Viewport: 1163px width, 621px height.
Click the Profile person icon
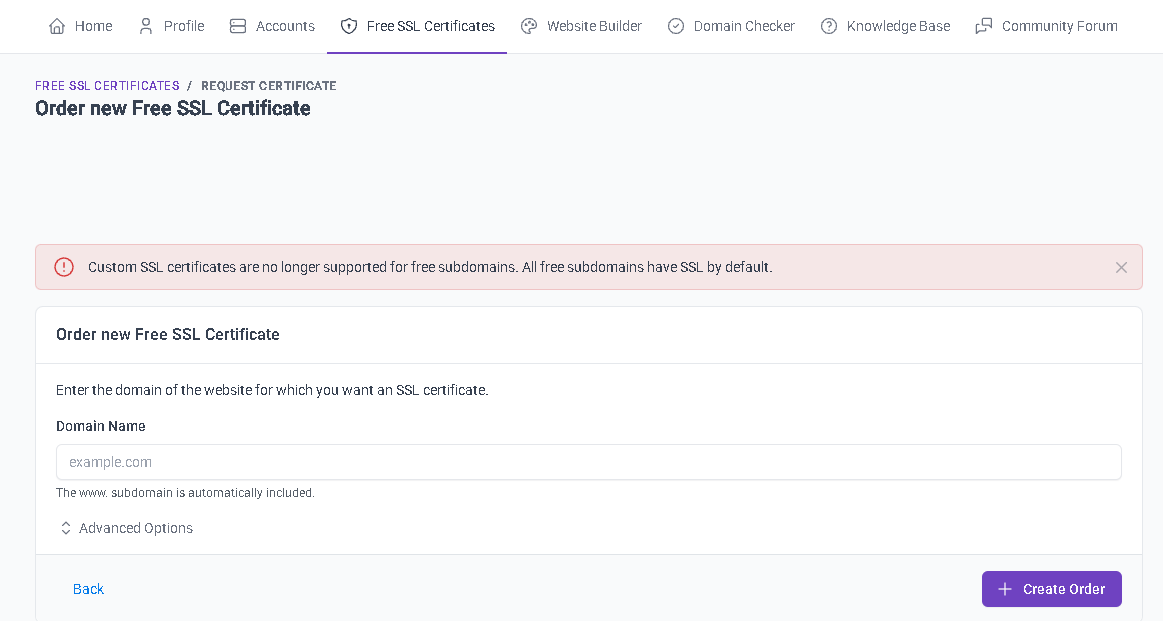point(146,27)
